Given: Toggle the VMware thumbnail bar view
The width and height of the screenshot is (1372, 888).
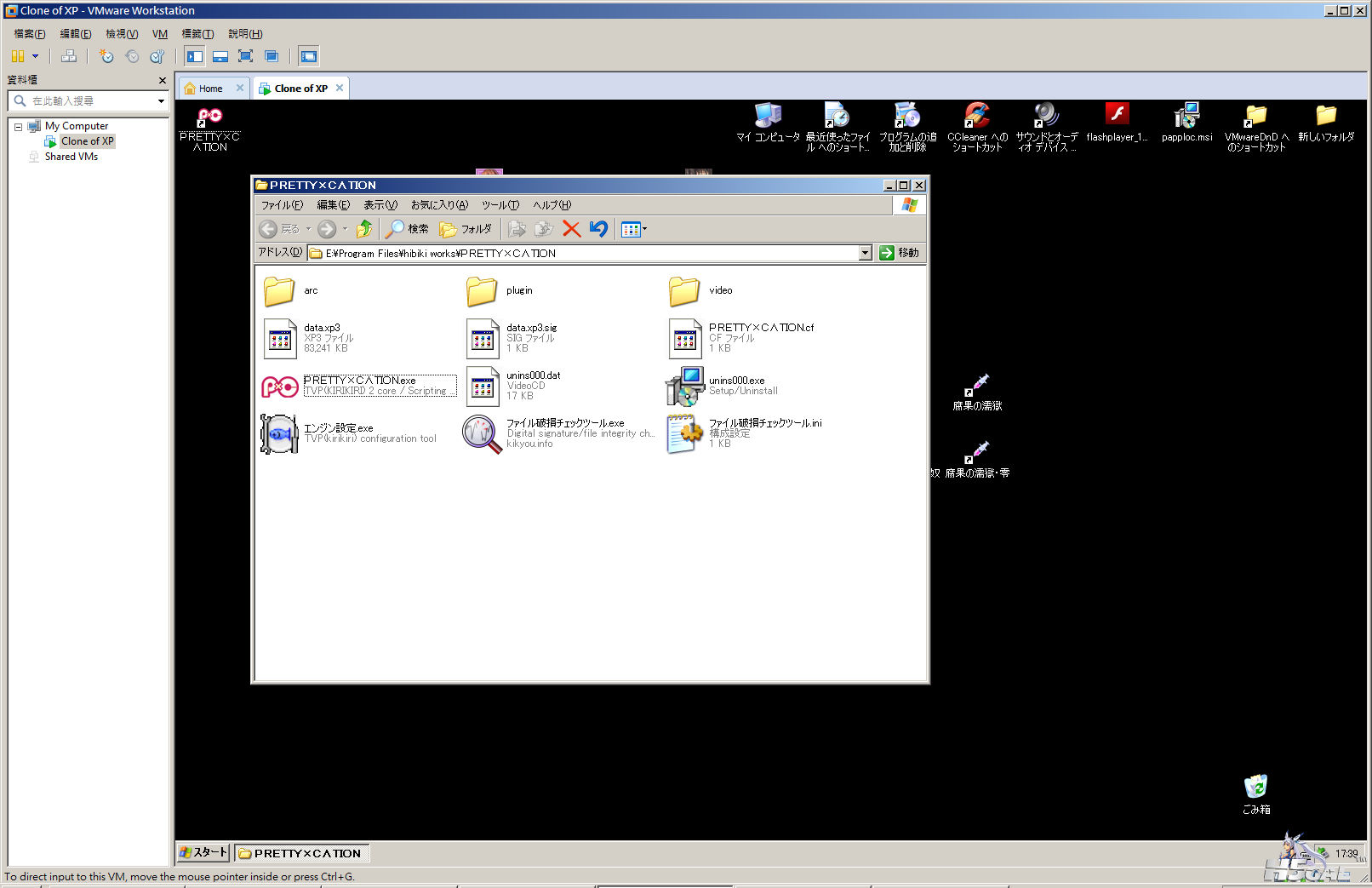Looking at the screenshot, I should point(220,56).
